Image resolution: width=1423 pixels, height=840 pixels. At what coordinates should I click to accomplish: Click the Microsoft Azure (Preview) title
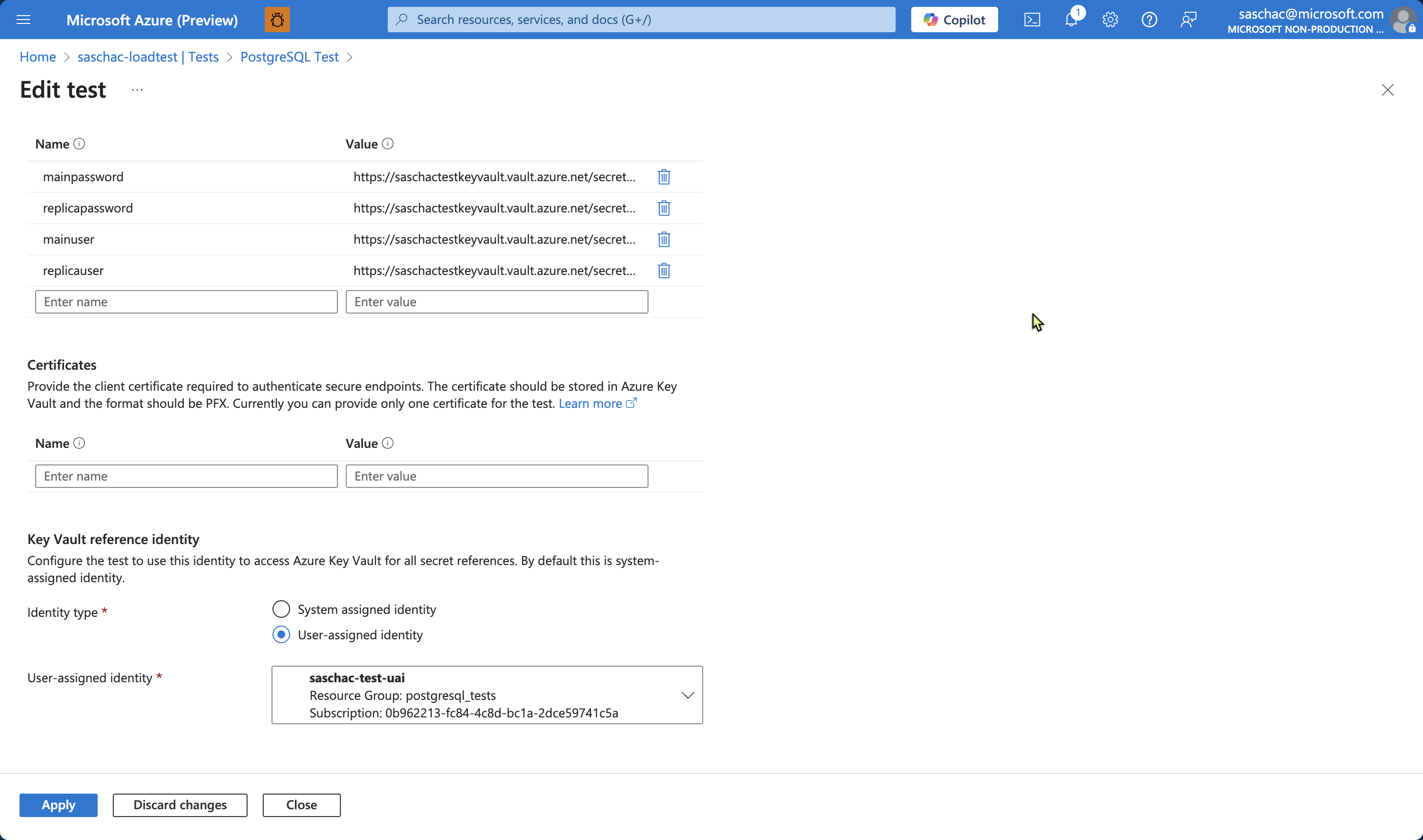pos(152,20)
